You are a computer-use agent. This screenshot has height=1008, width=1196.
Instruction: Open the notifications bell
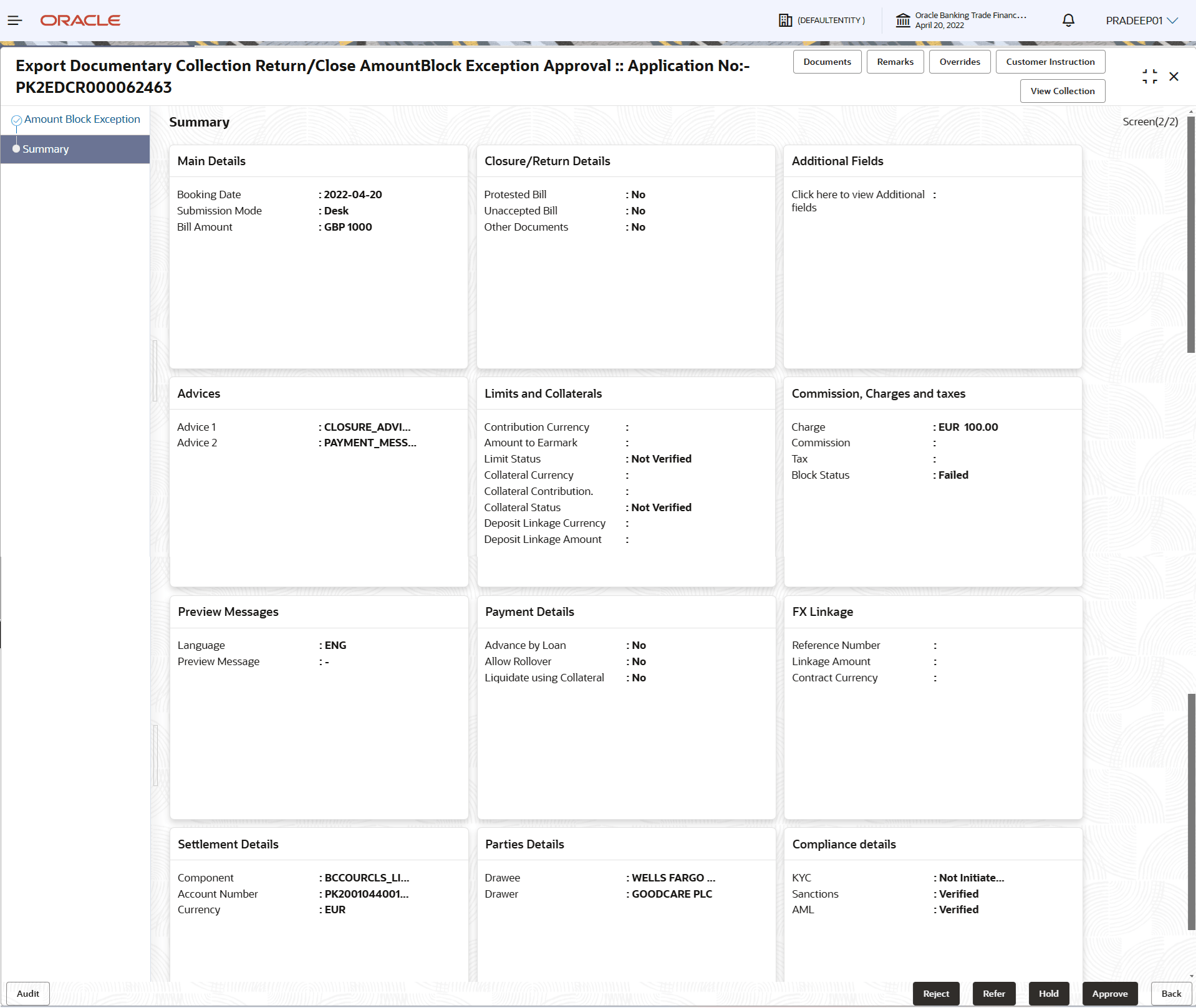1068,20
